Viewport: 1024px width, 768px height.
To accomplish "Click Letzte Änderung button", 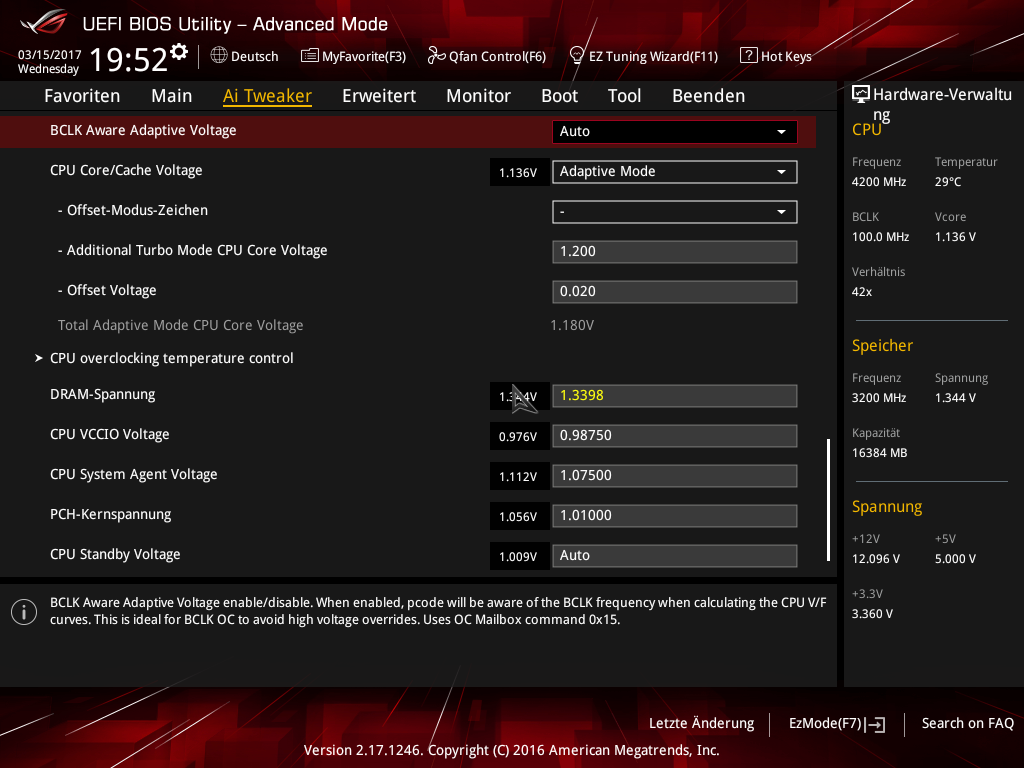I will pos(701,724).
